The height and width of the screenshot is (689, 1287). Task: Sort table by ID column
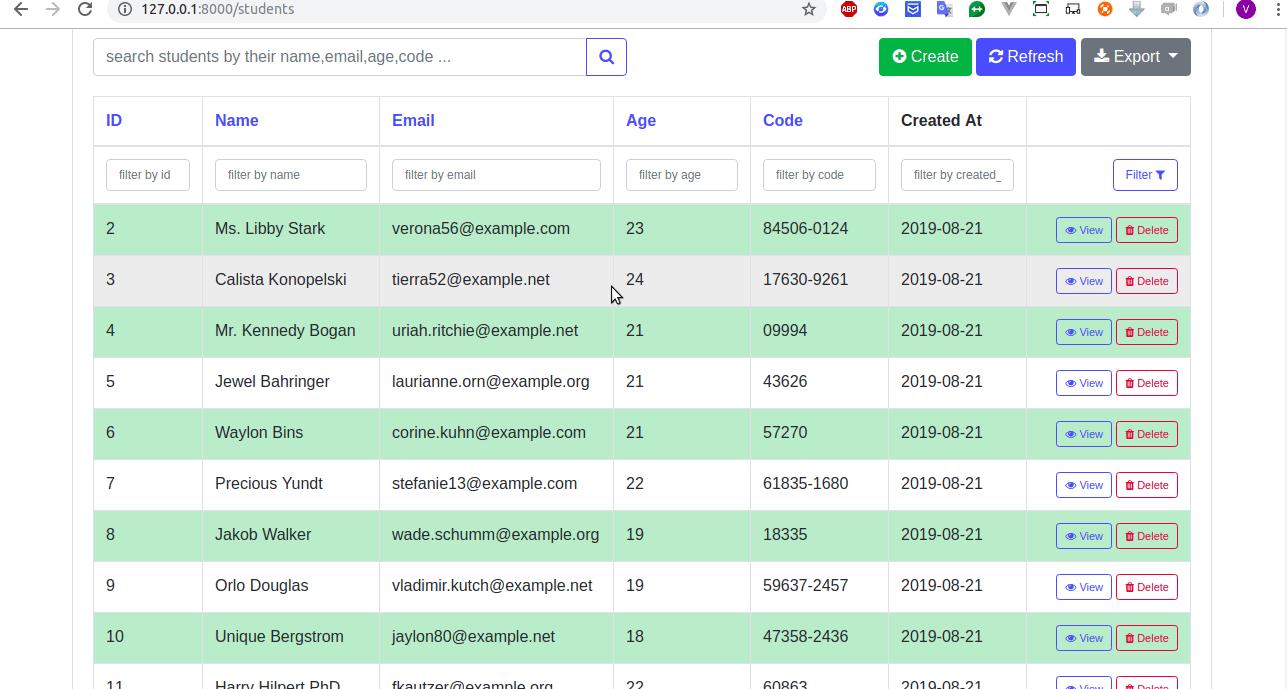[114, 120]
